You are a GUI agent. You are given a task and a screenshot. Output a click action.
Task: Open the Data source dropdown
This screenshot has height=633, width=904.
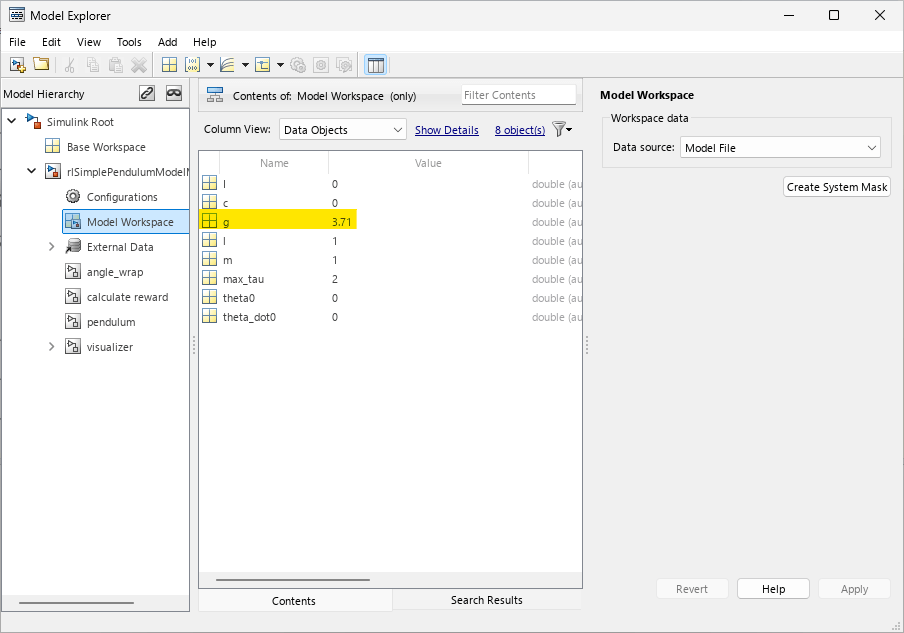pos(780,148)
